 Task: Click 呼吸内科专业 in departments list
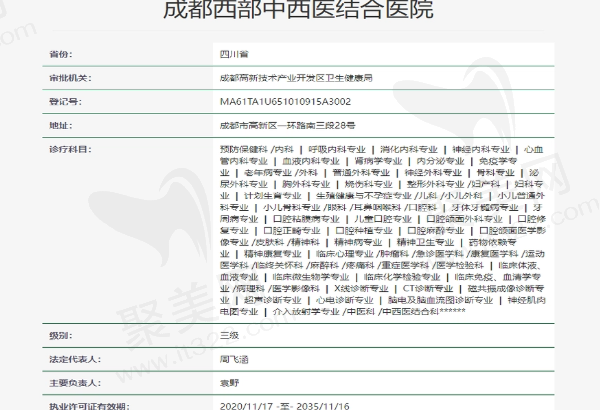point(337,149)
